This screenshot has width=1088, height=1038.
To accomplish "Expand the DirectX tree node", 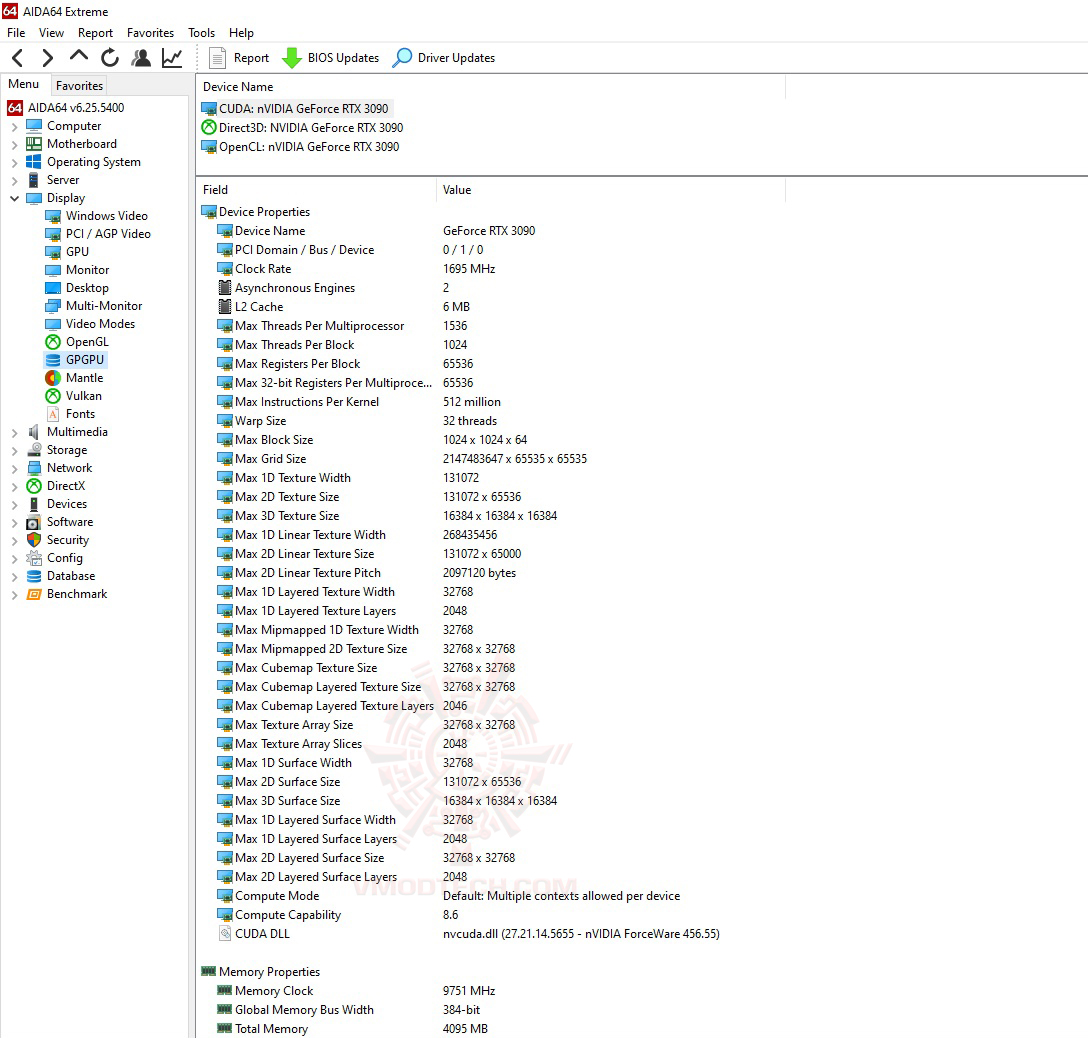I will (15, 486).
